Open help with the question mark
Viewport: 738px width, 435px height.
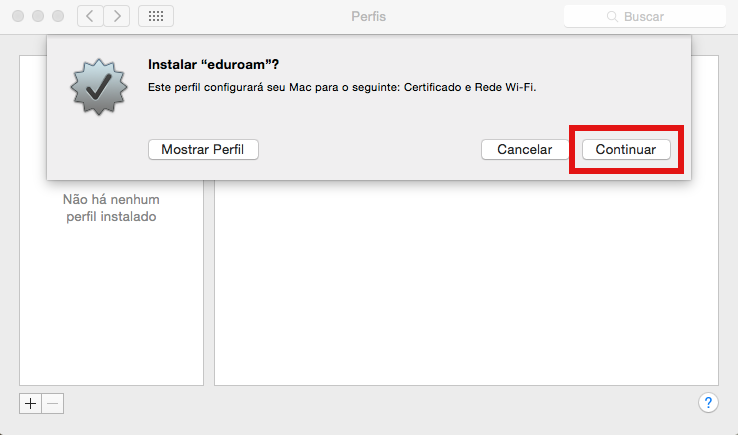pos(708,403)
